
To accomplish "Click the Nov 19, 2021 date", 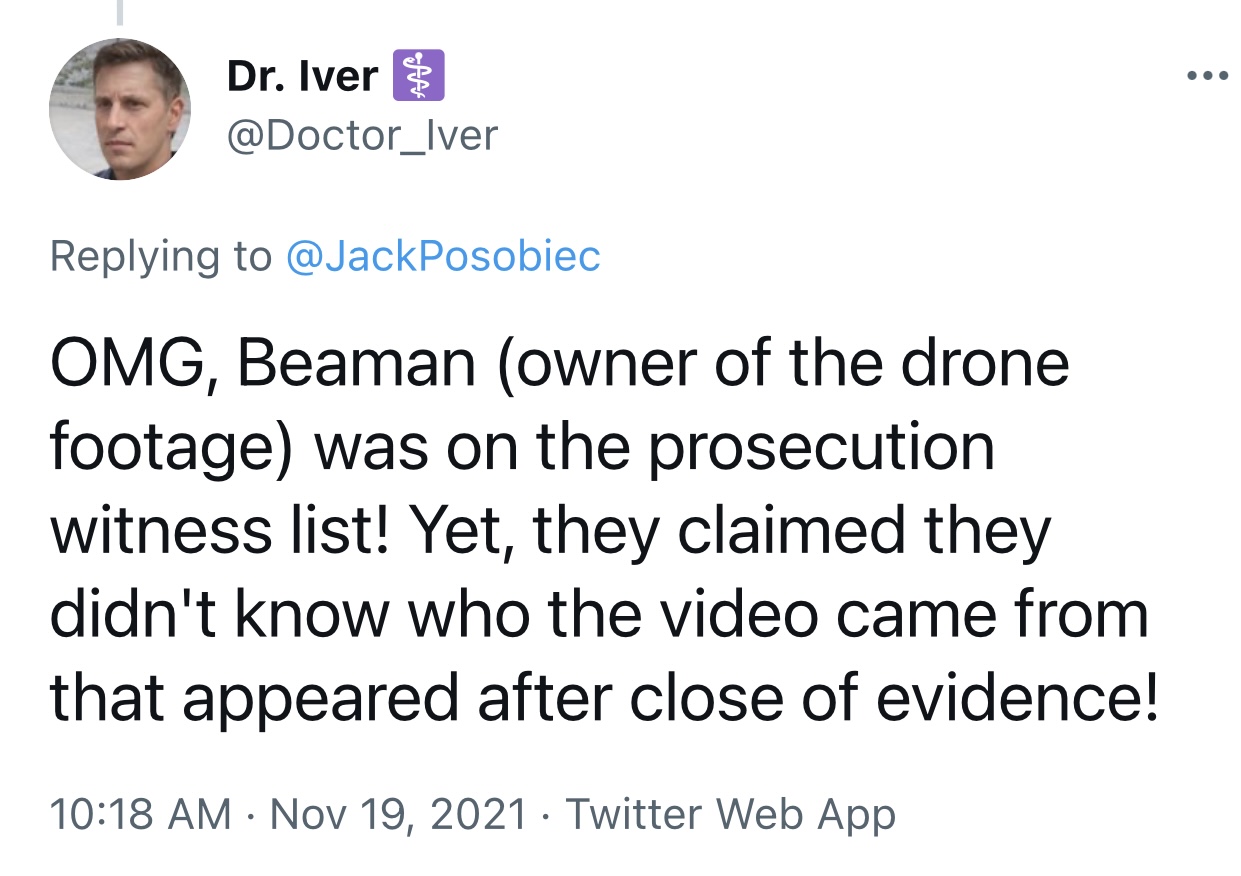I will click(x=398, y=814).
